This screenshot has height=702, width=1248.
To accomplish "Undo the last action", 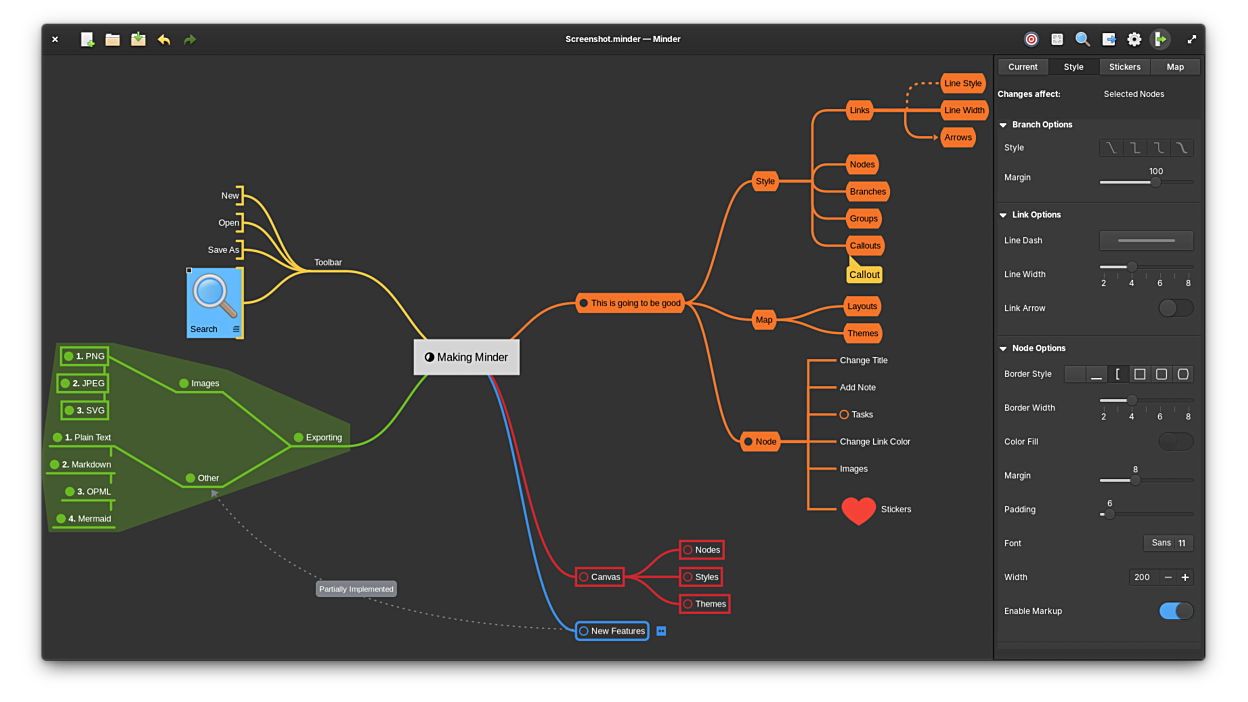I will point(164,40).
